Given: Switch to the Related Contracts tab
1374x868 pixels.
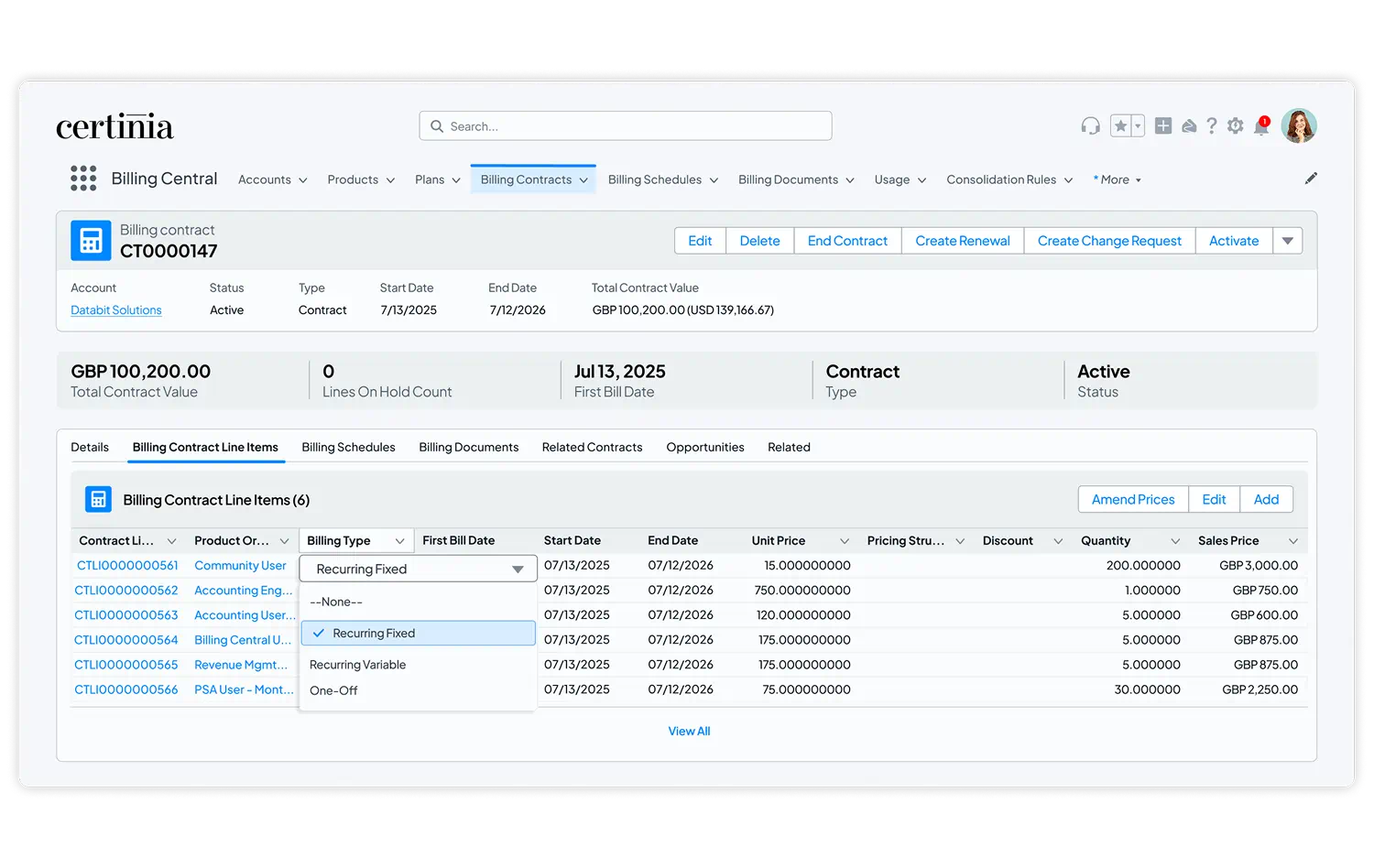Looking at the screenshot, I should coord(592,447).
